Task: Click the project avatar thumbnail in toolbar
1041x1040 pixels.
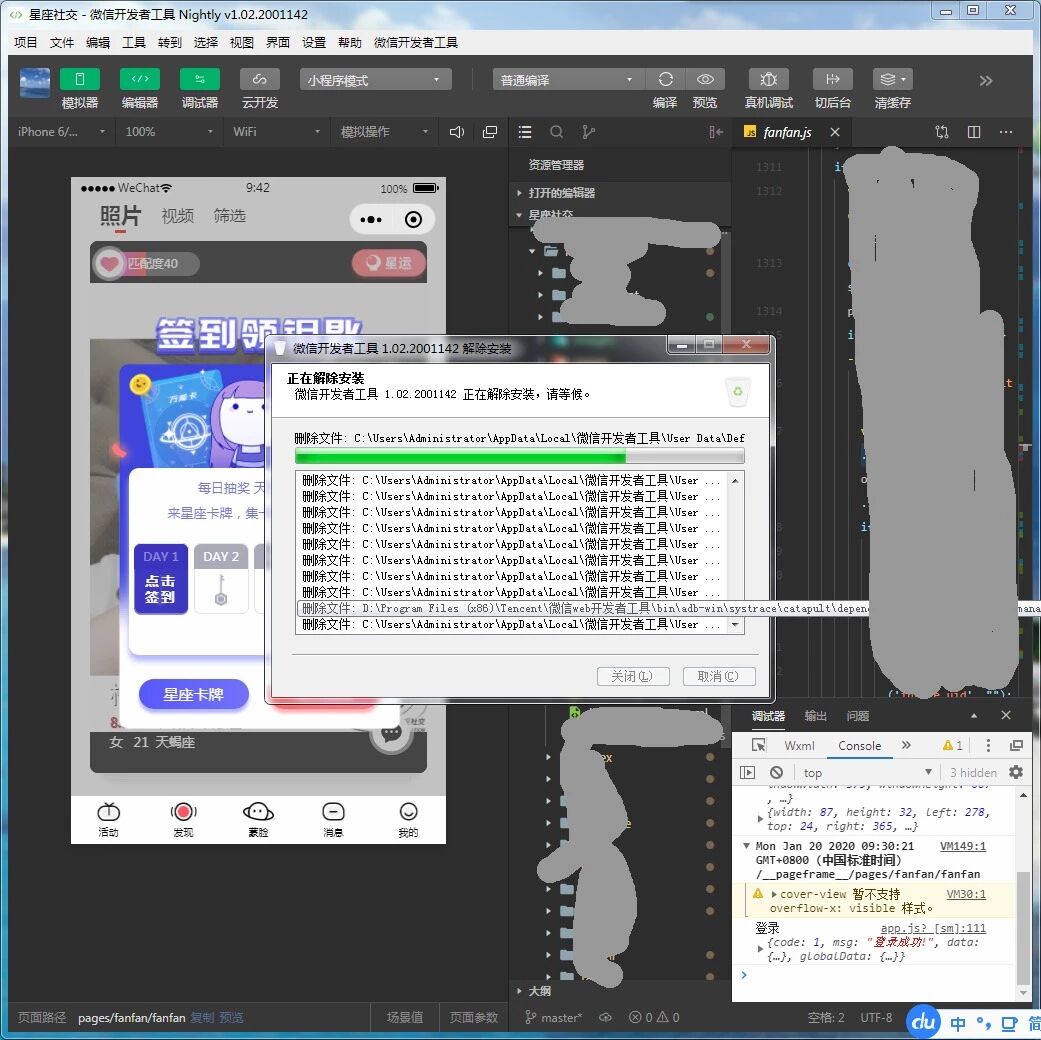Action: 35,83
